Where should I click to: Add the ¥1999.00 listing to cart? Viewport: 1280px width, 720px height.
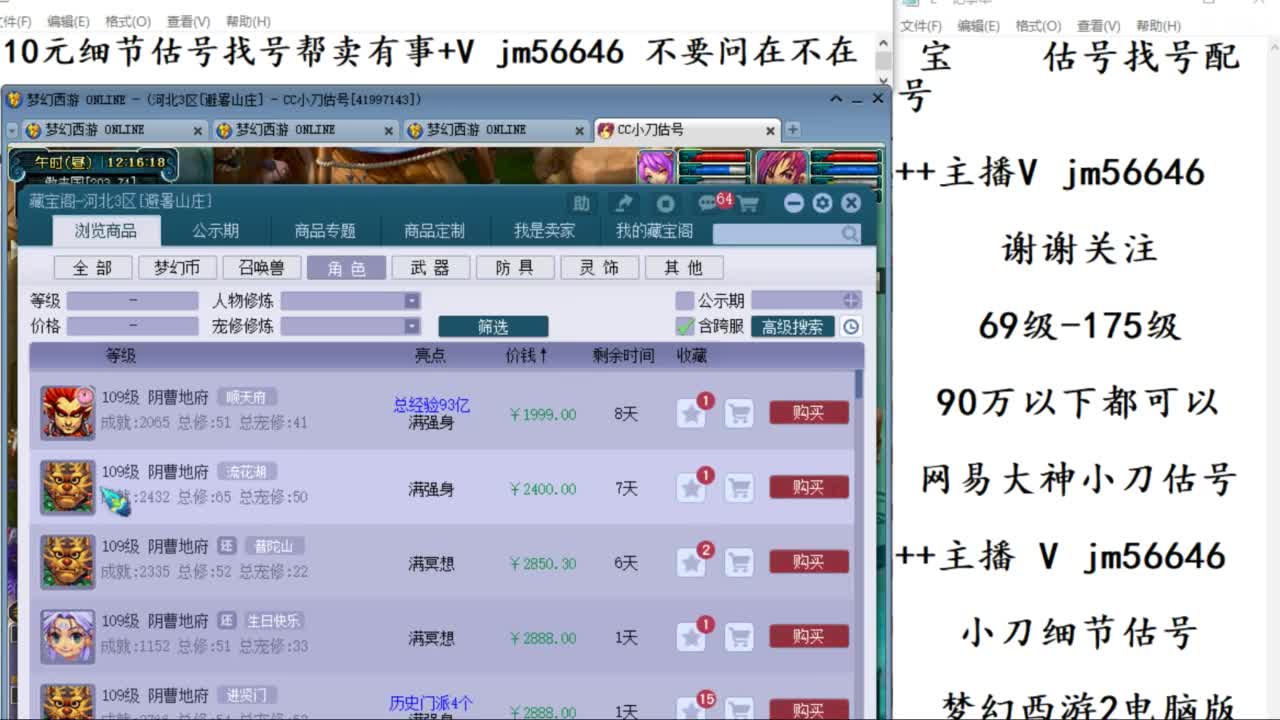[738, 413]
